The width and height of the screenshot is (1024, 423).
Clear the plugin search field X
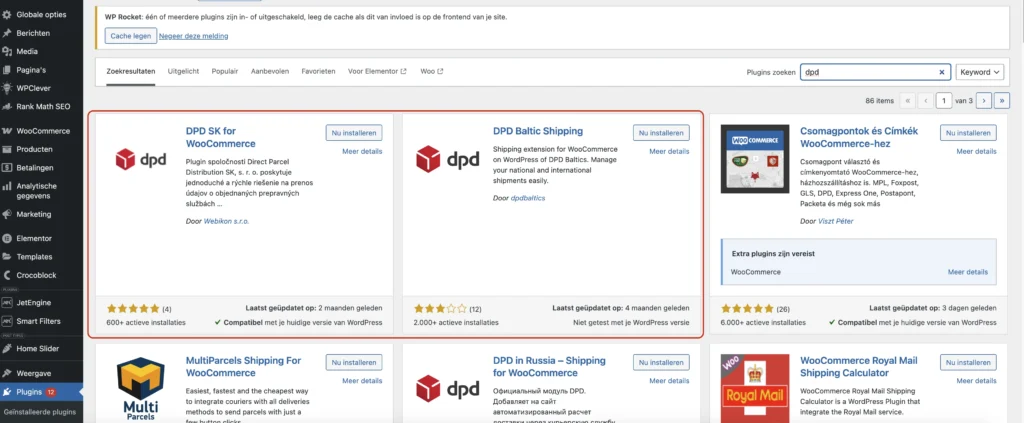[x=941, y=72]
